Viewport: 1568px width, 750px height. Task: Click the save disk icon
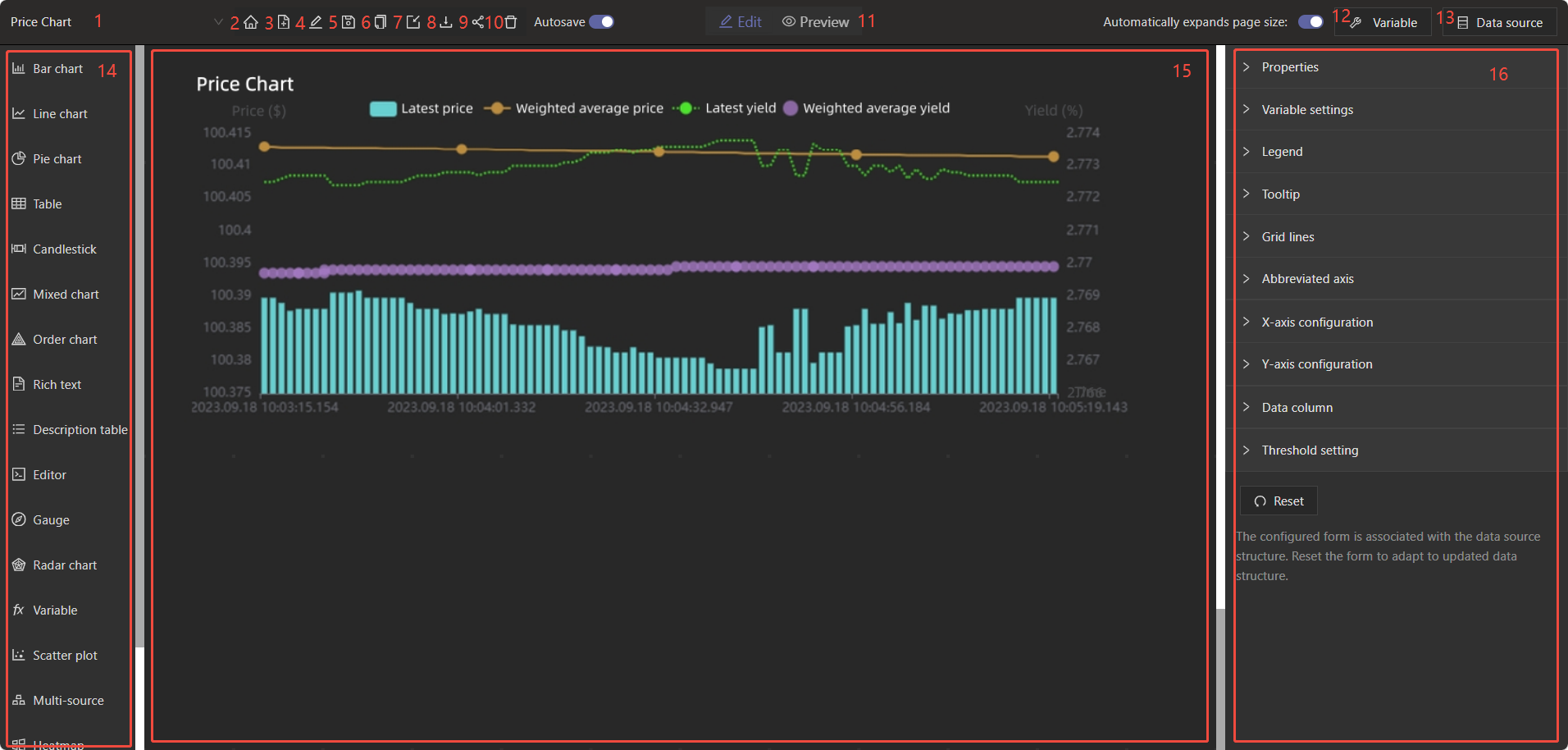pyautogui.click(x=349, y=22)
